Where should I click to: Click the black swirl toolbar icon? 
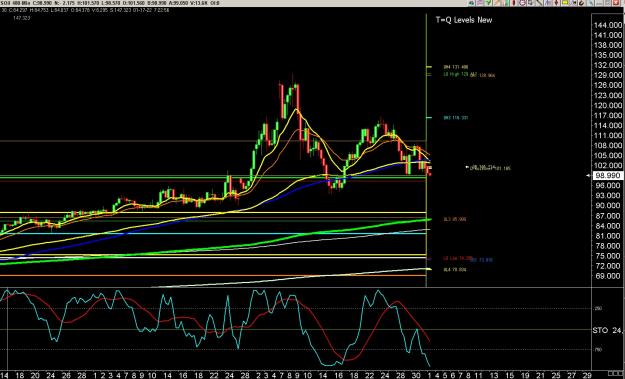(582, 3)
